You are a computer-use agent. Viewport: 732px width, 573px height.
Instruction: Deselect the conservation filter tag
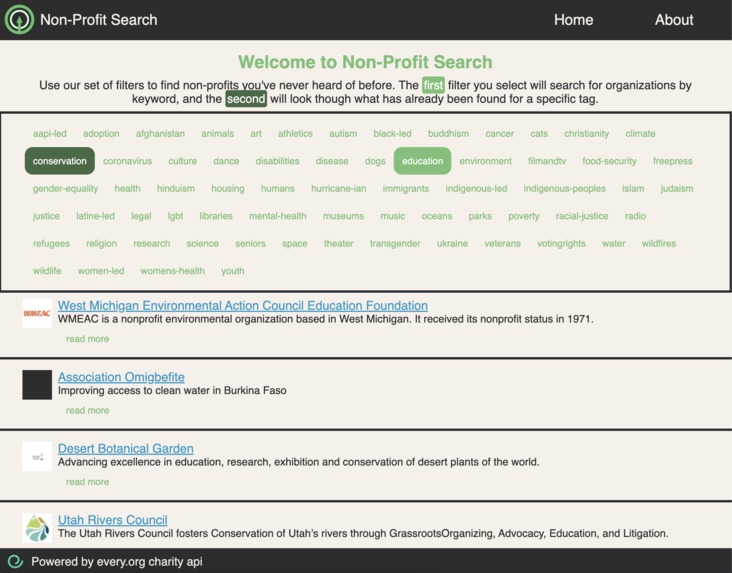60,161
